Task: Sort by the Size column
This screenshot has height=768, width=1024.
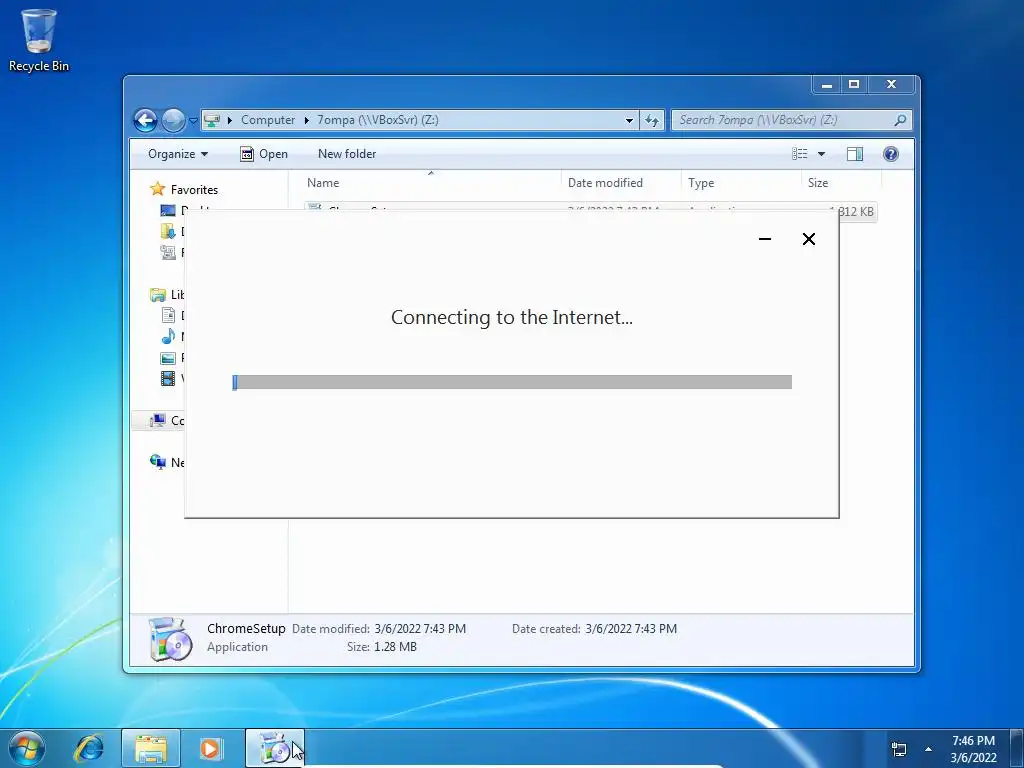Action: (x=841, y=183)
